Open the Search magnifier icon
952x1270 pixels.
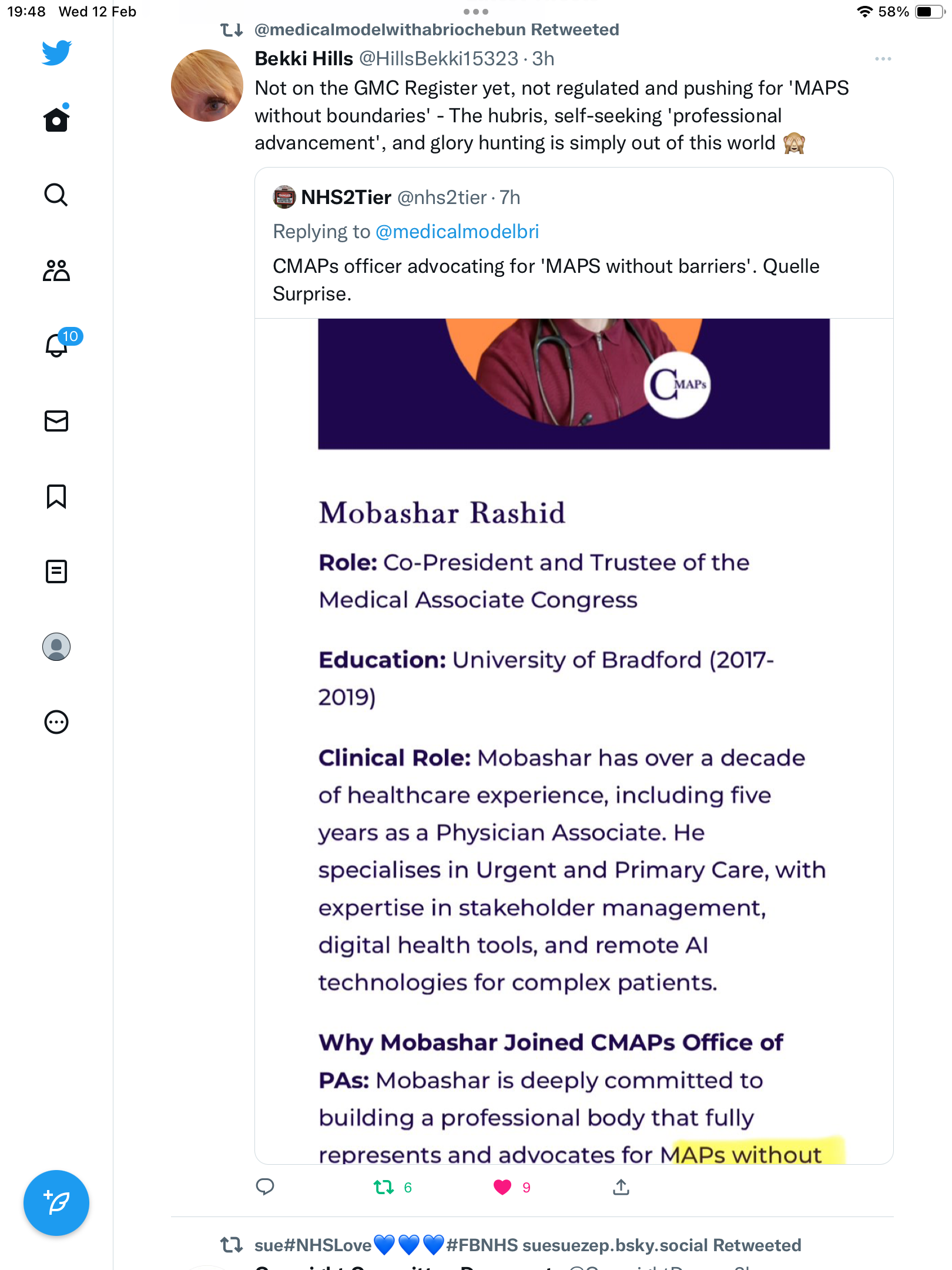tap(56, 195)
